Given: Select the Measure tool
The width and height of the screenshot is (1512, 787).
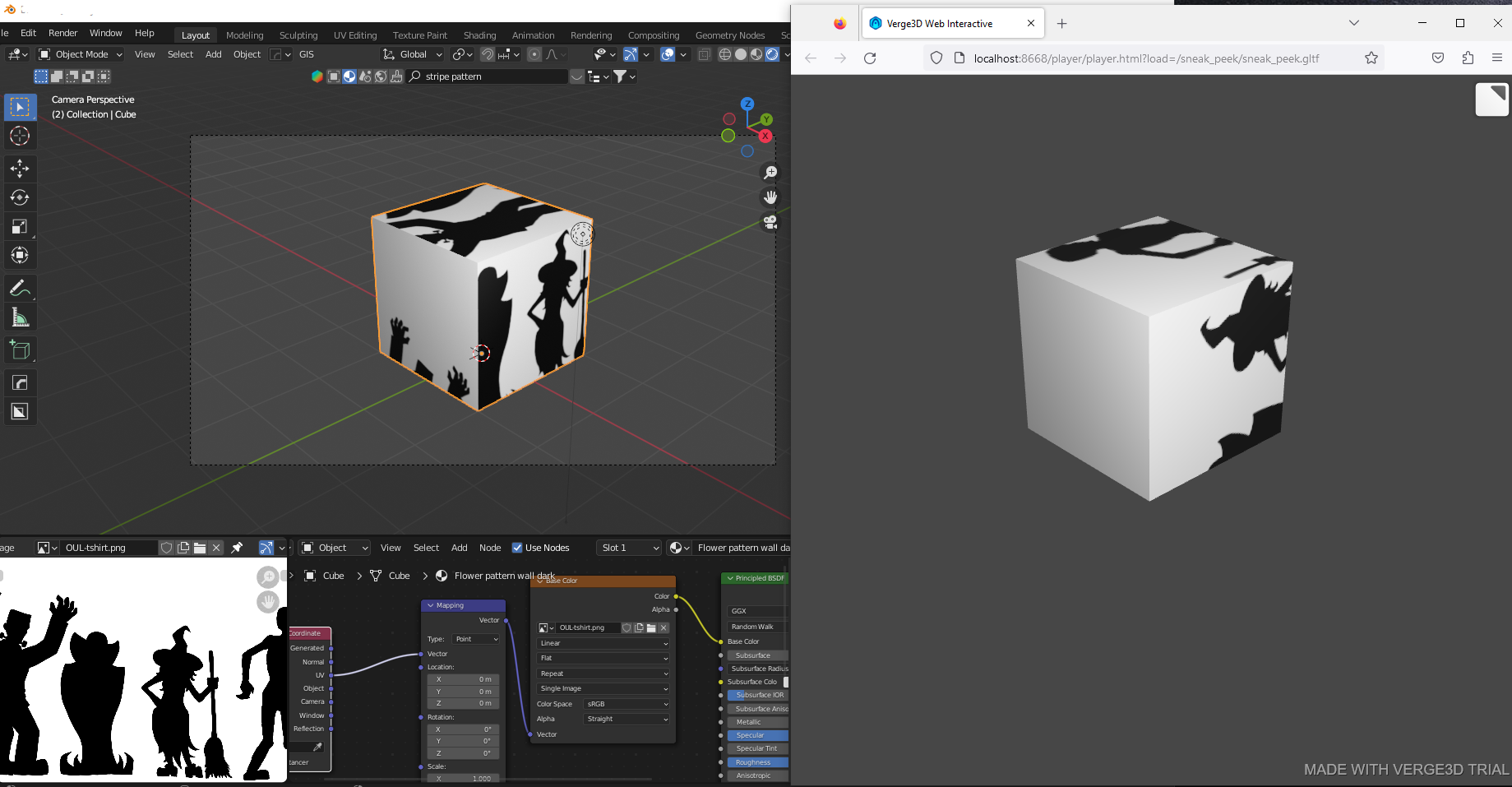Looking at the screenshot, I should pos(20,317).
